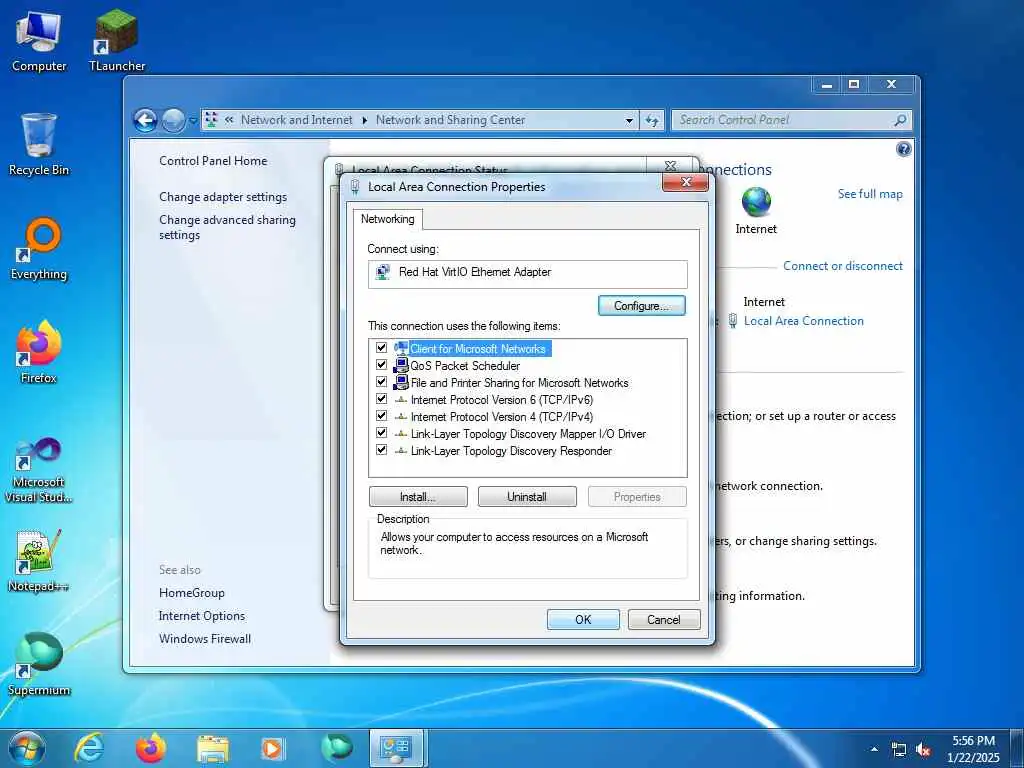Open Change advanced sharing settings
Screen dimensions: 1024x768
(x=227, y=227)
